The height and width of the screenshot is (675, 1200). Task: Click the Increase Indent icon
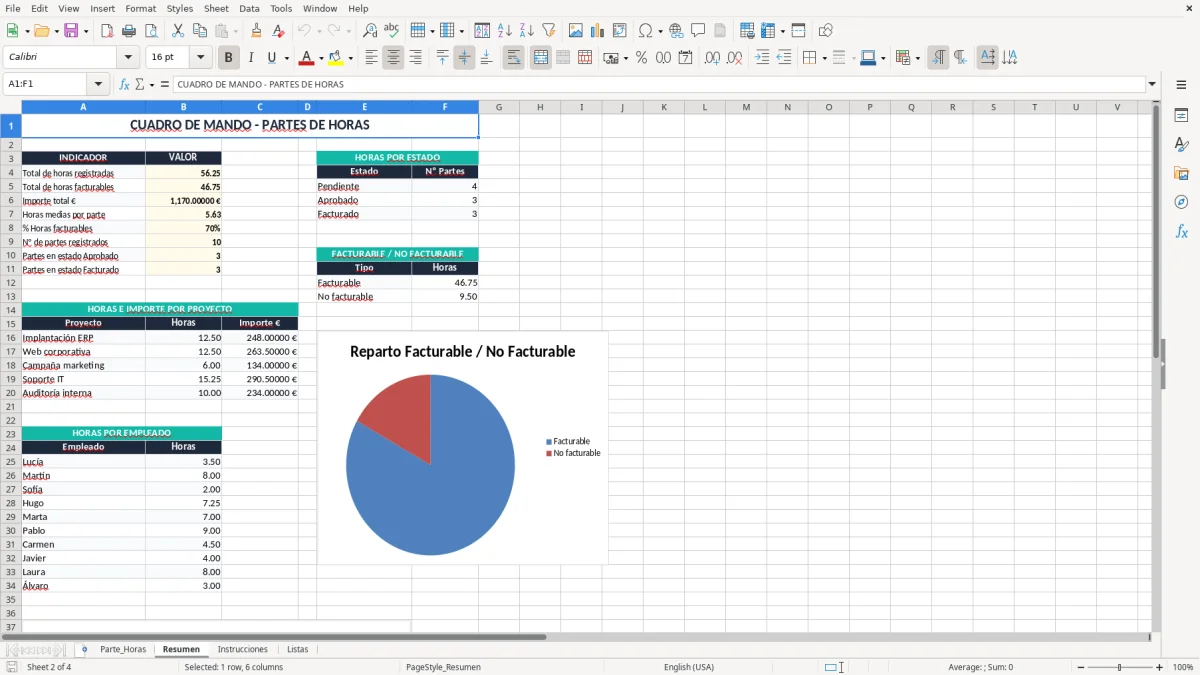(x=762, y=58)
